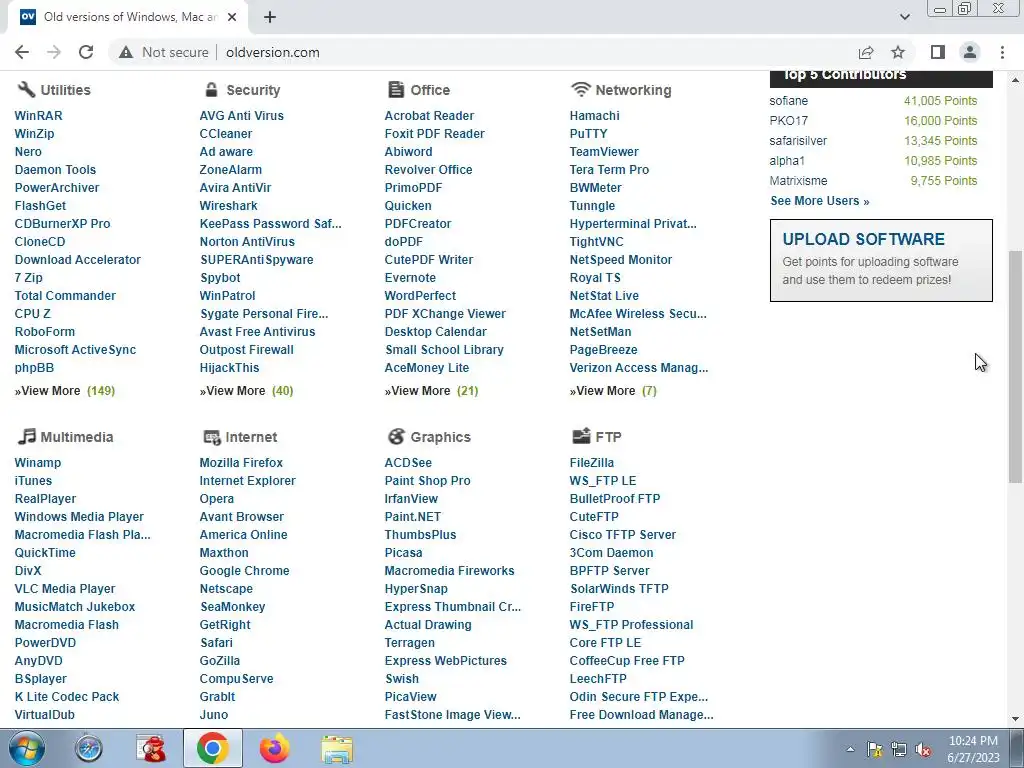Open the PuTTY link
The height and width of the screenshot is (768, 1024).
point(588,134)
